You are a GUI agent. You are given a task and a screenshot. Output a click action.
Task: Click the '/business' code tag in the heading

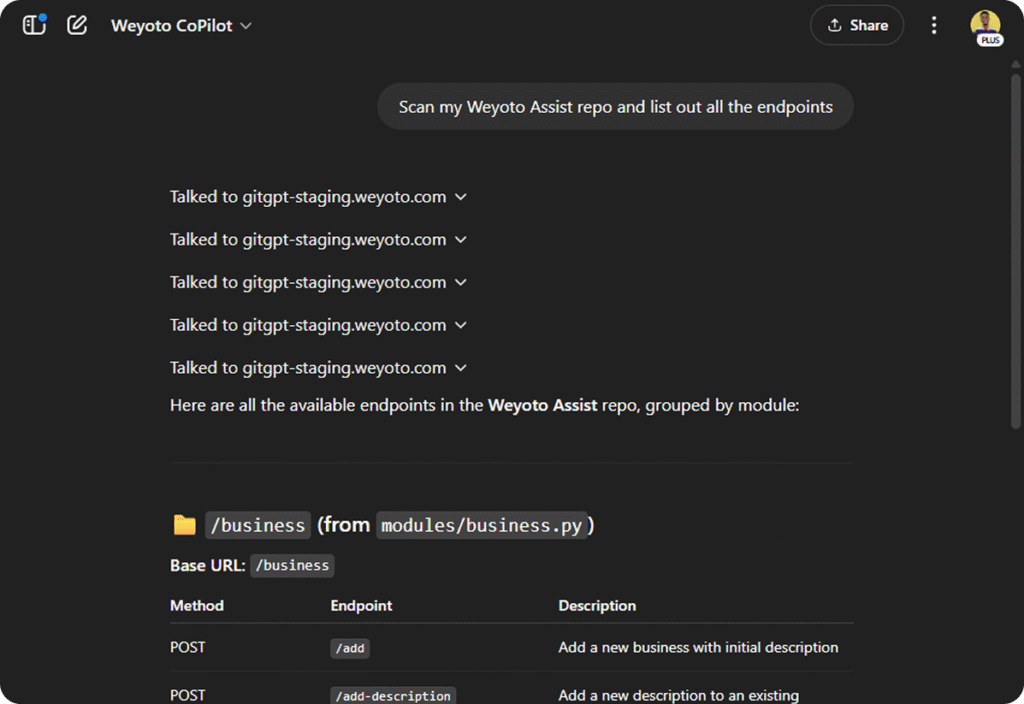click(x=258, y=525)
